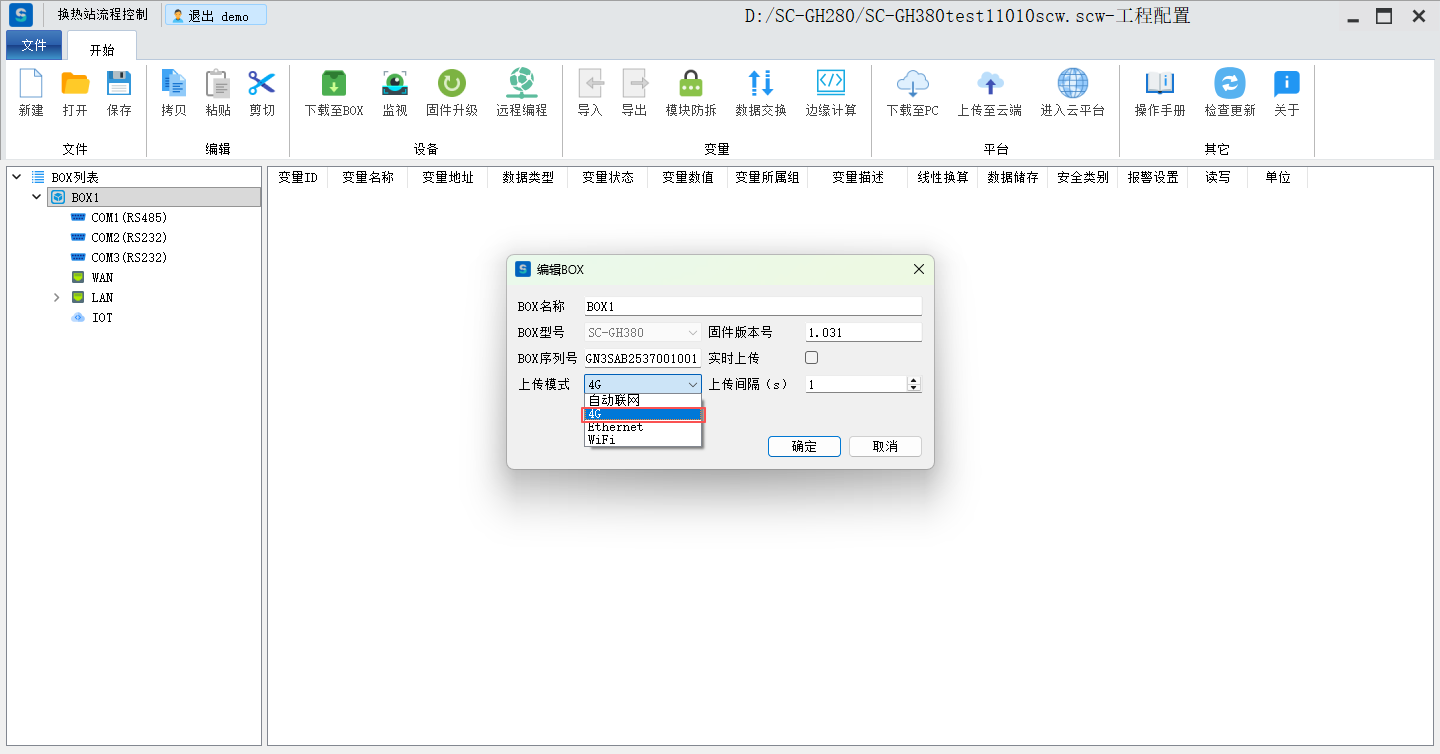The image size is (1440, 754).
Task: Open the 文件 menu tab
Action: point(34,45)
